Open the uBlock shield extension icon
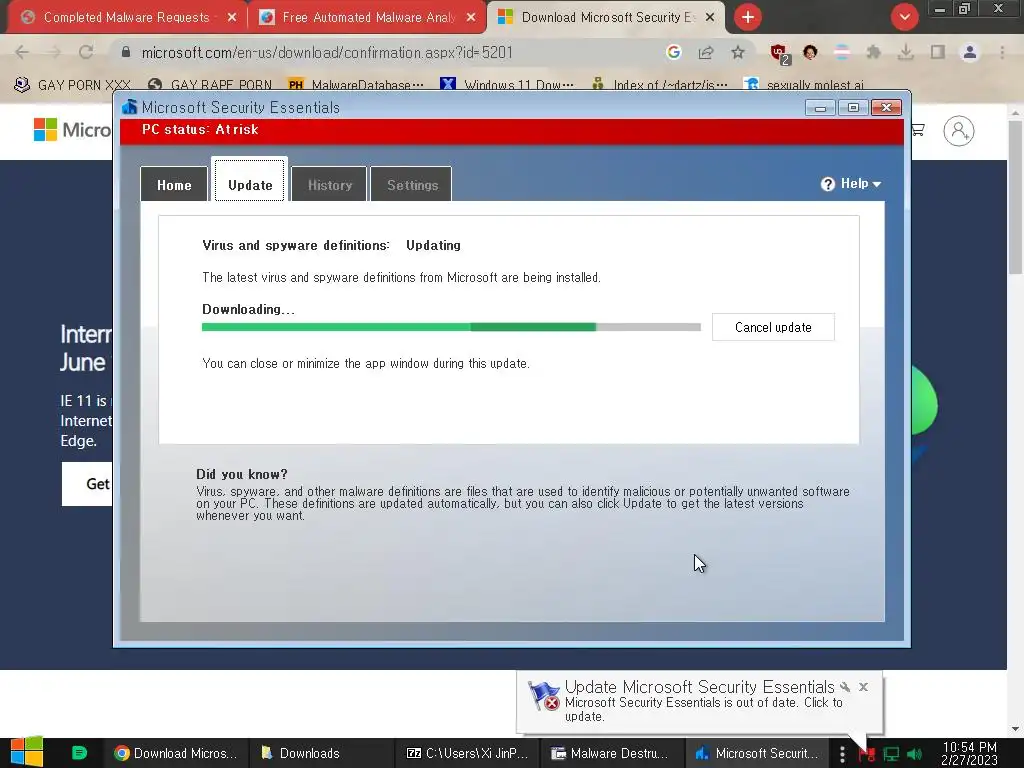This screenshot has width=1024, height=768. [x=778, y=53]
